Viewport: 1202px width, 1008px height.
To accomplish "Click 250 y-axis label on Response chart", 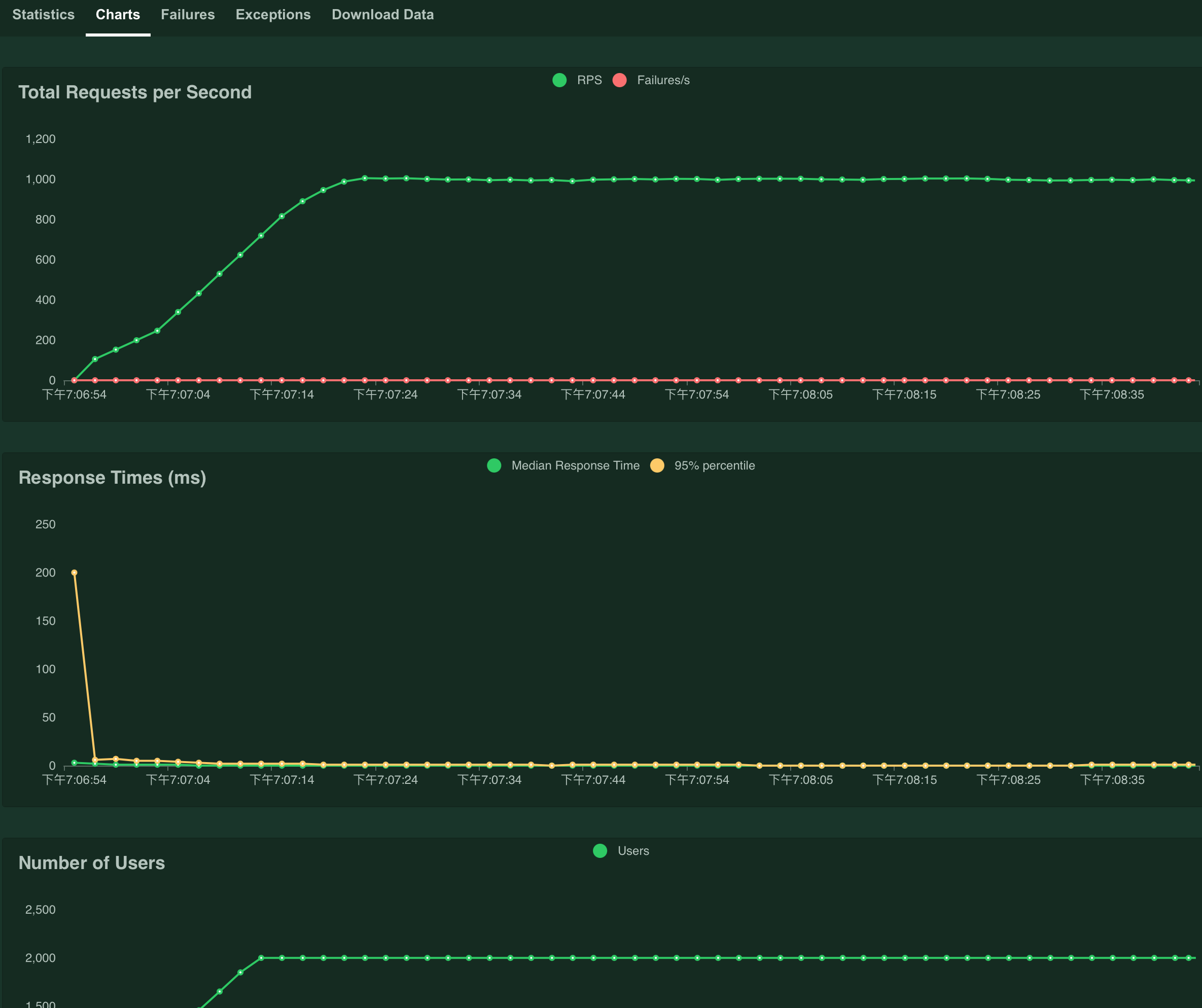I will (45, 525).
